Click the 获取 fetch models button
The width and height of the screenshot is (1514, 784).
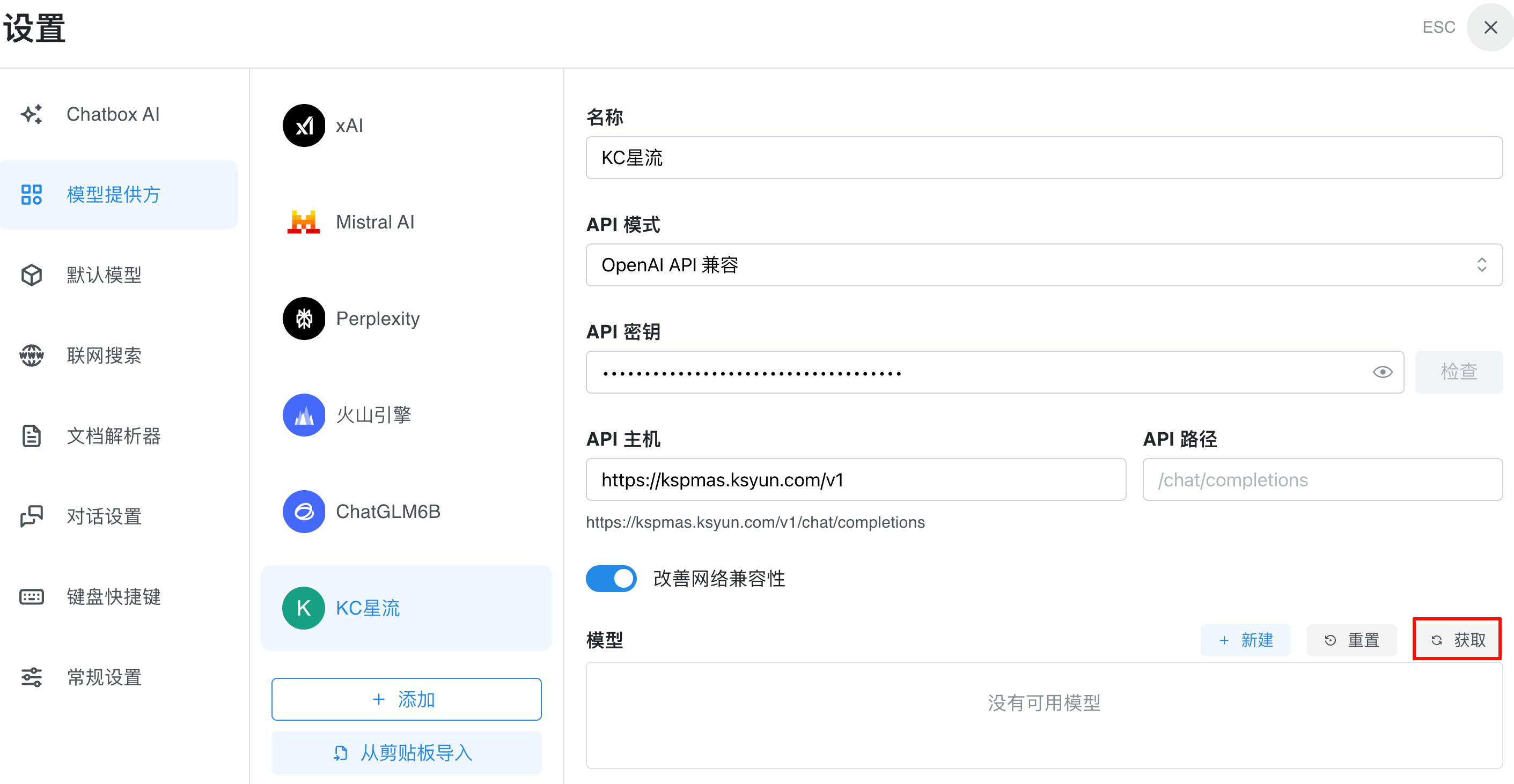pos(1458,640)
